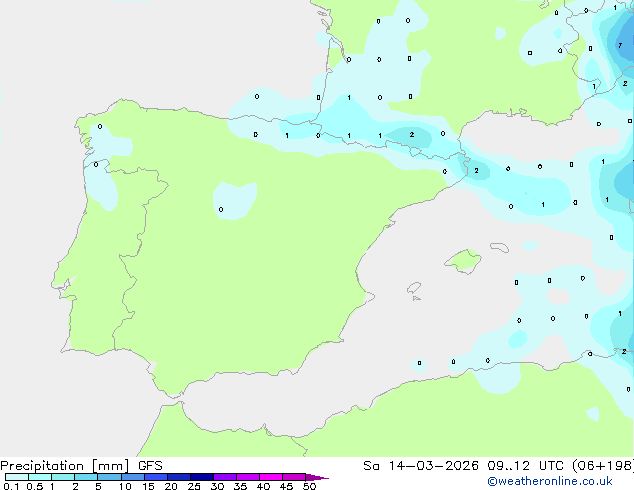Open the weatheronline.co.uk link

click(550, 481)
